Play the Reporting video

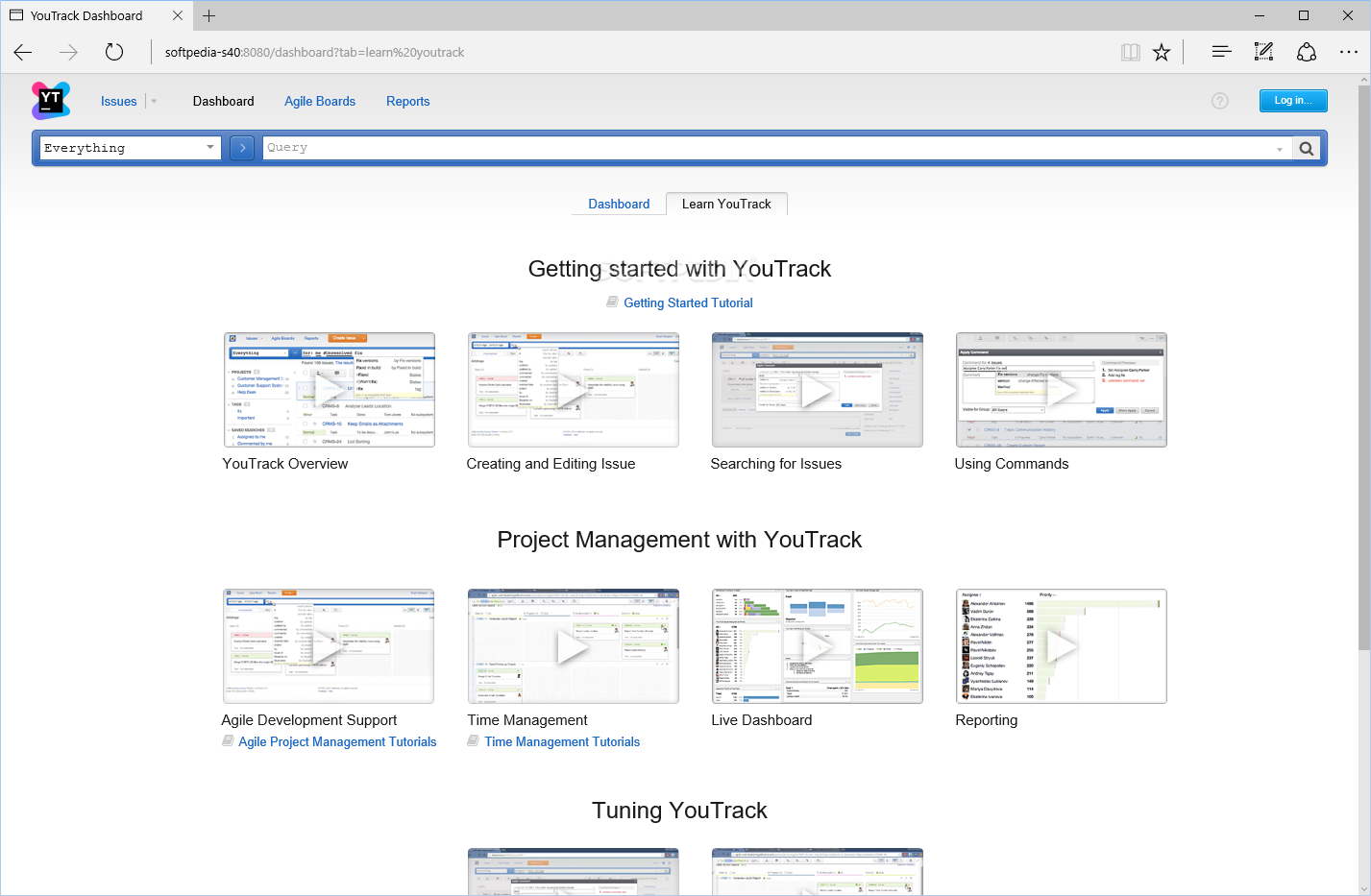point(1062,646)
